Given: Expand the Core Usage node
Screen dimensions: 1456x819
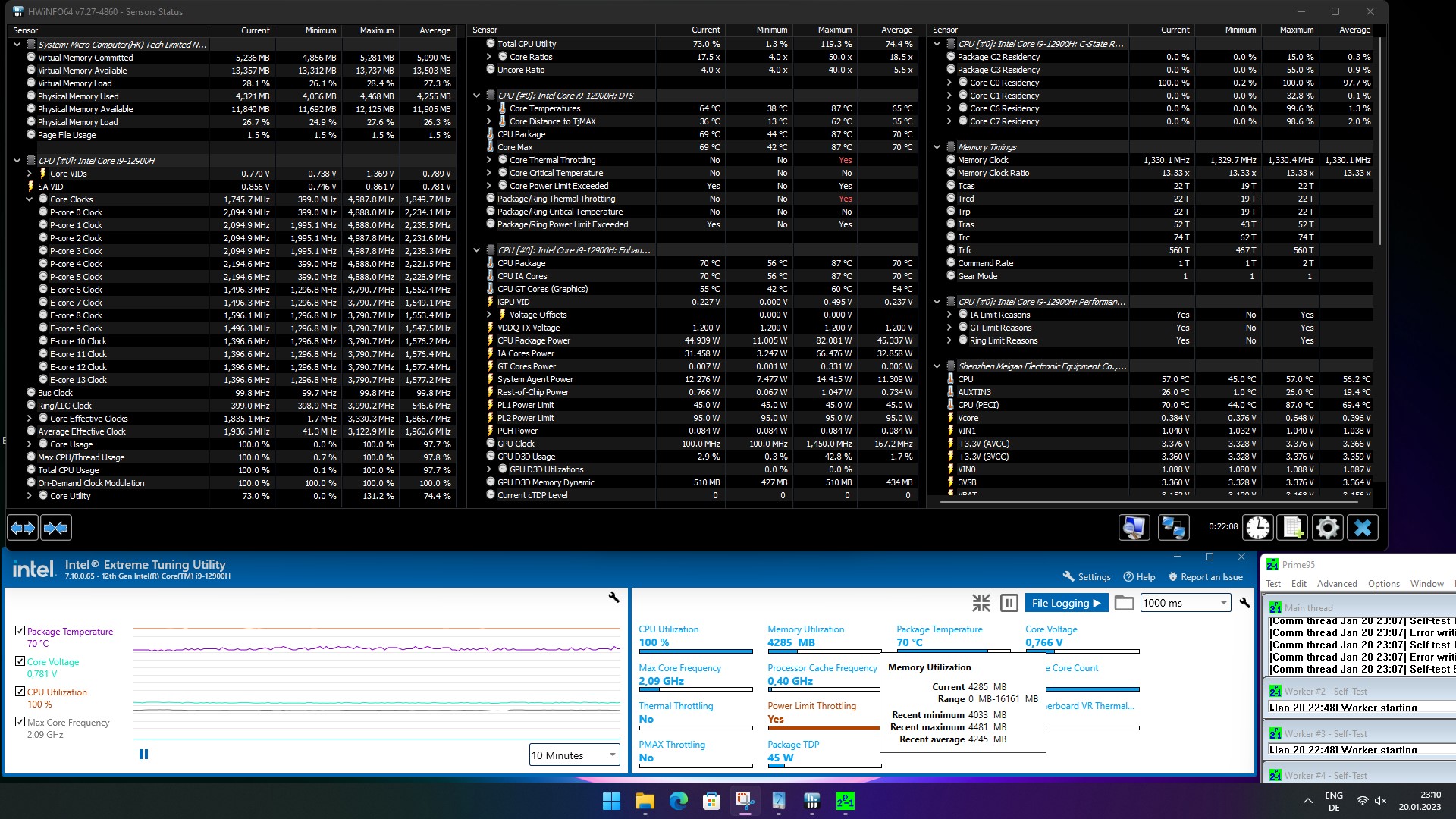Looking at the screenshot, I should 29,444.
